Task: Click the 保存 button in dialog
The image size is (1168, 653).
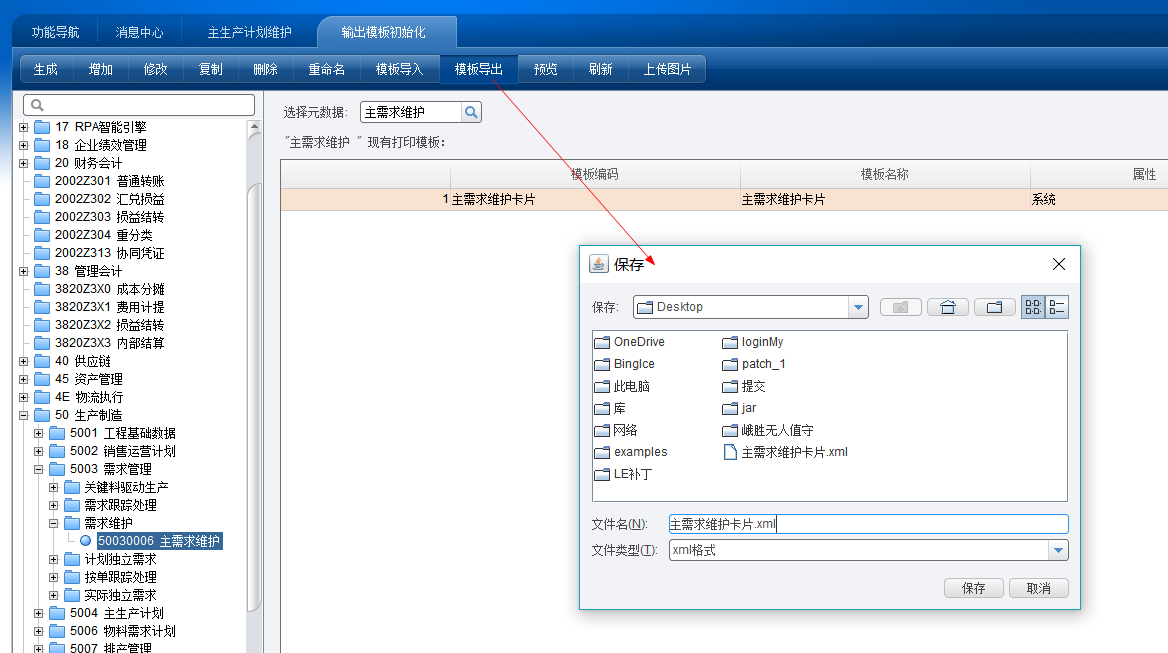Action: (x=974, y=588)
